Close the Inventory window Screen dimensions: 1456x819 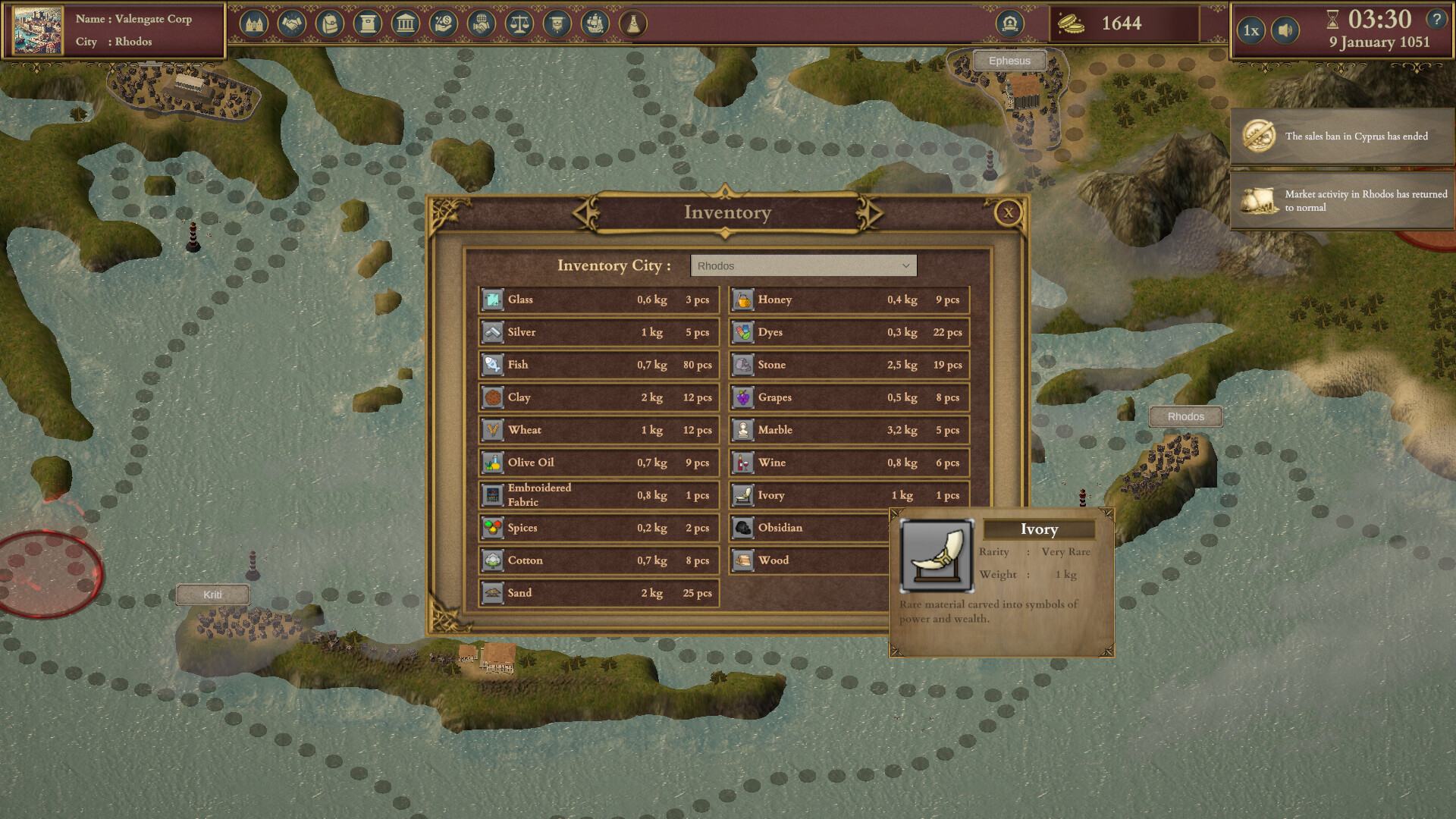tap(1008, 213)
